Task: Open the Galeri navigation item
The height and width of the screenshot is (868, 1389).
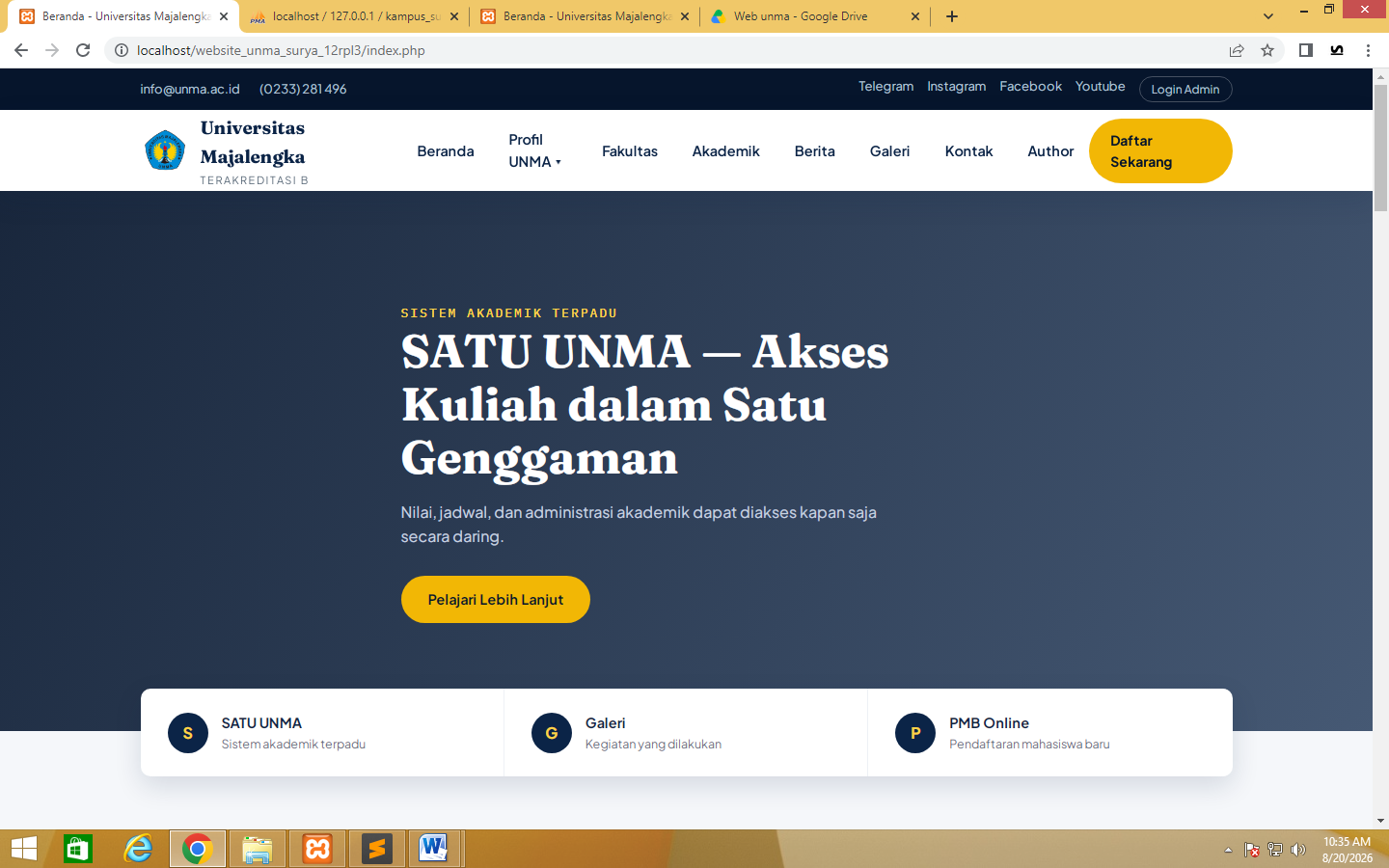Action: pos(890,150)
